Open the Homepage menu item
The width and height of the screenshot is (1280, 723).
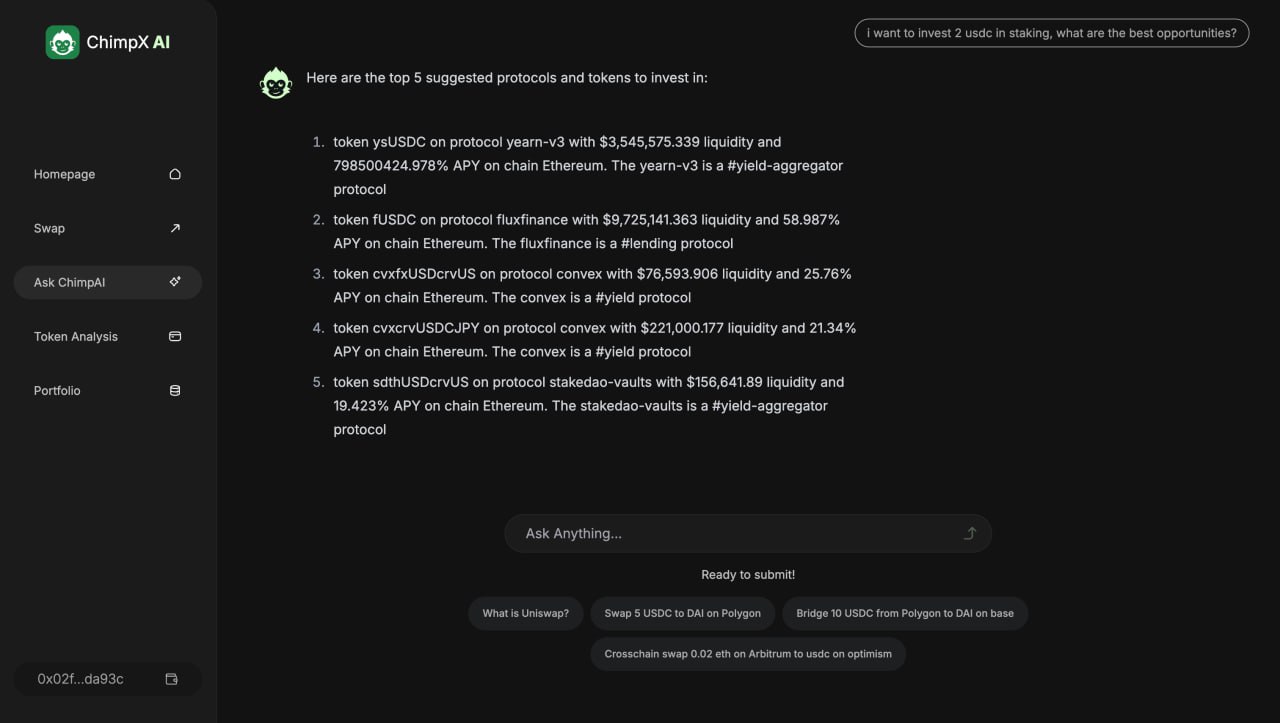65,174
